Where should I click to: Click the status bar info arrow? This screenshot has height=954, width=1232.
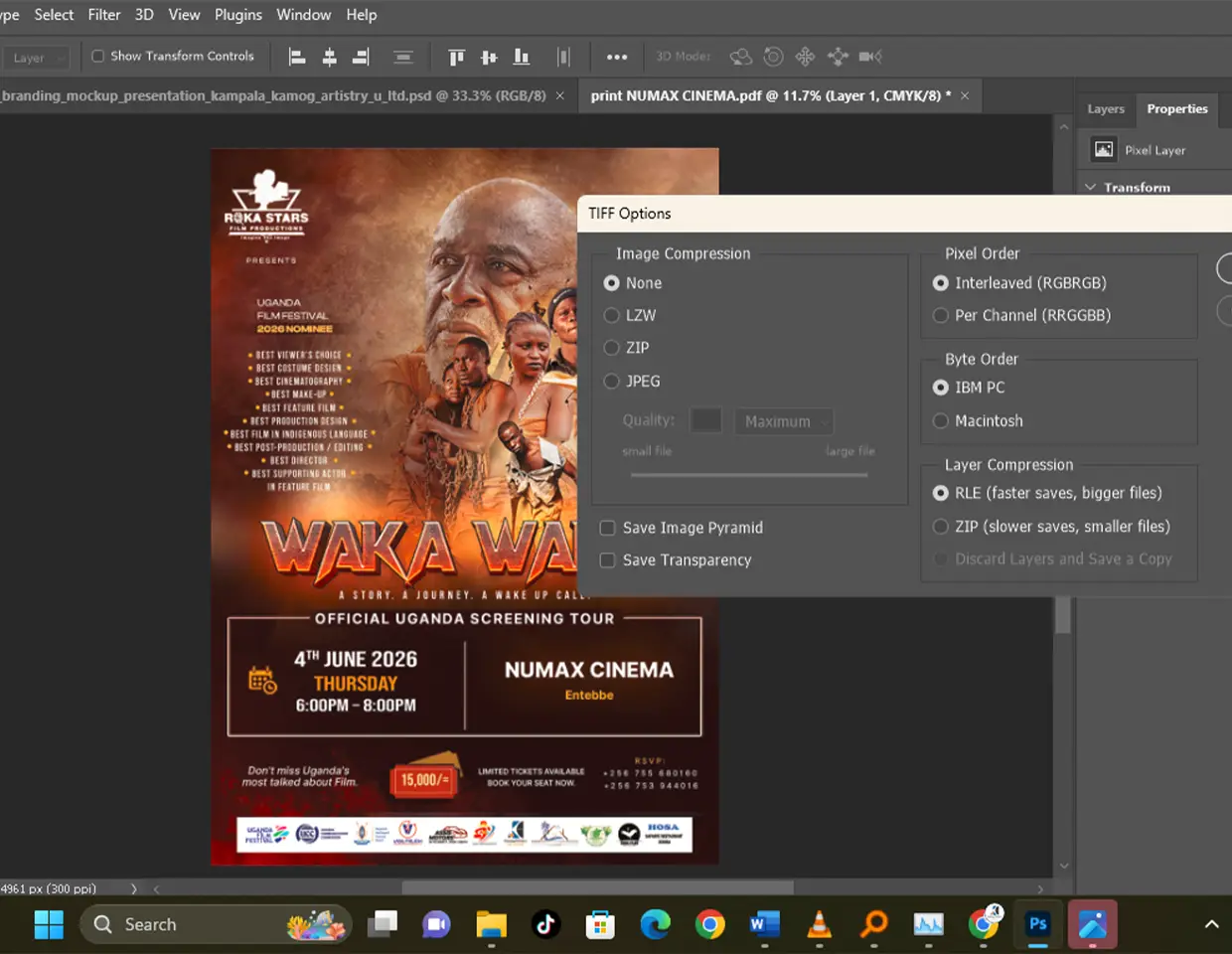134,888
